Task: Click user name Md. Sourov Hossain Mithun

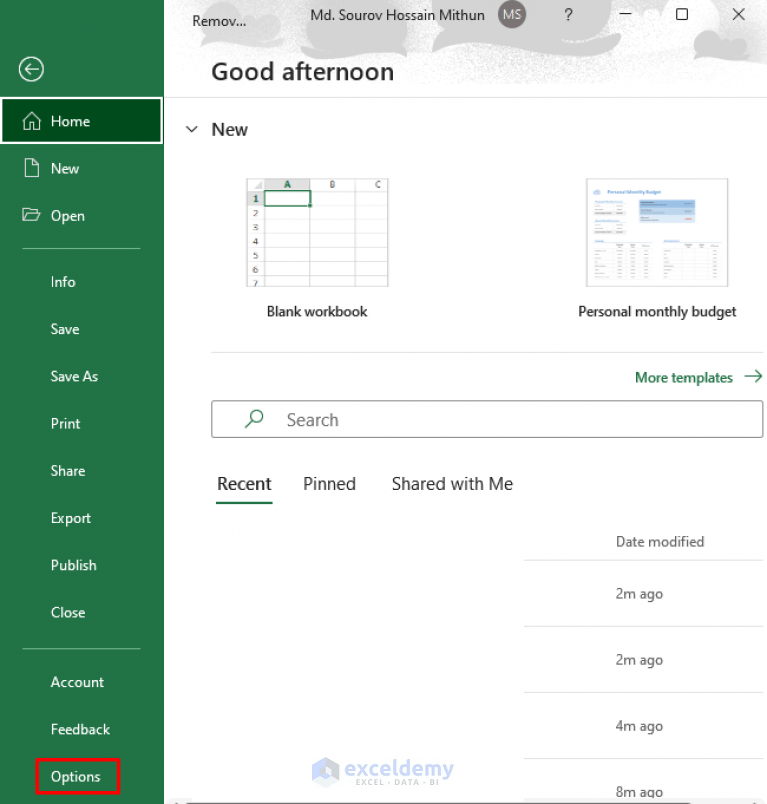Action: tap(397, 15)
